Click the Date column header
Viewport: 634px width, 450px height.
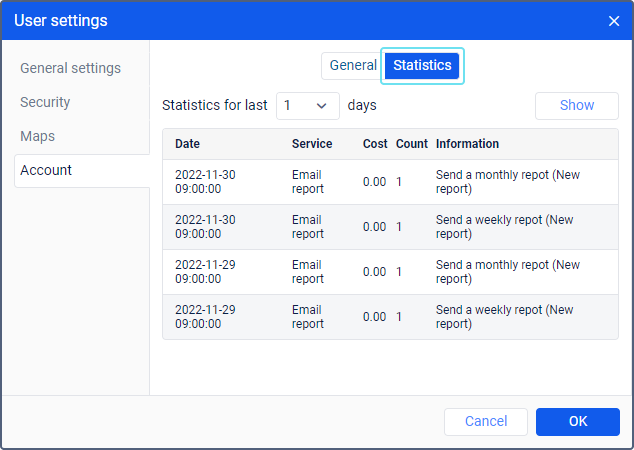tap(187, 144)
